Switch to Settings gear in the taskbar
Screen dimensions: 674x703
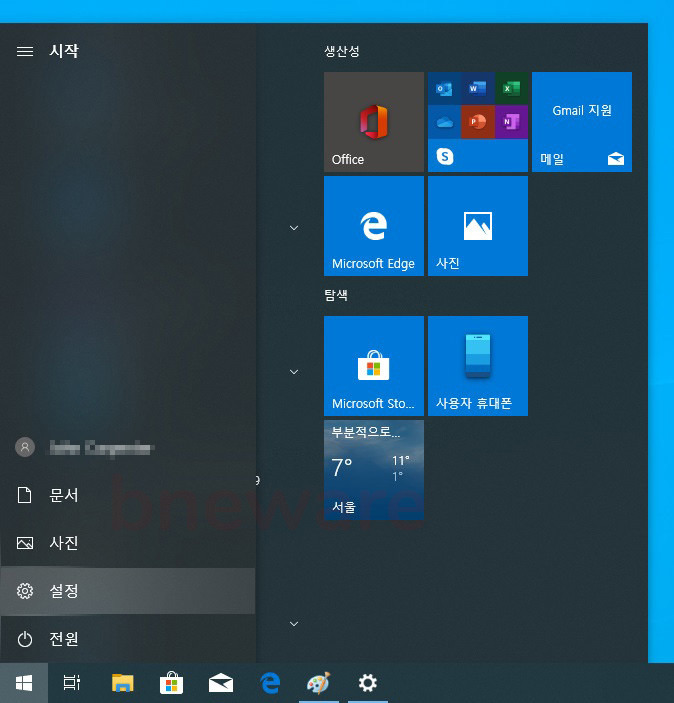coord(368,683)
